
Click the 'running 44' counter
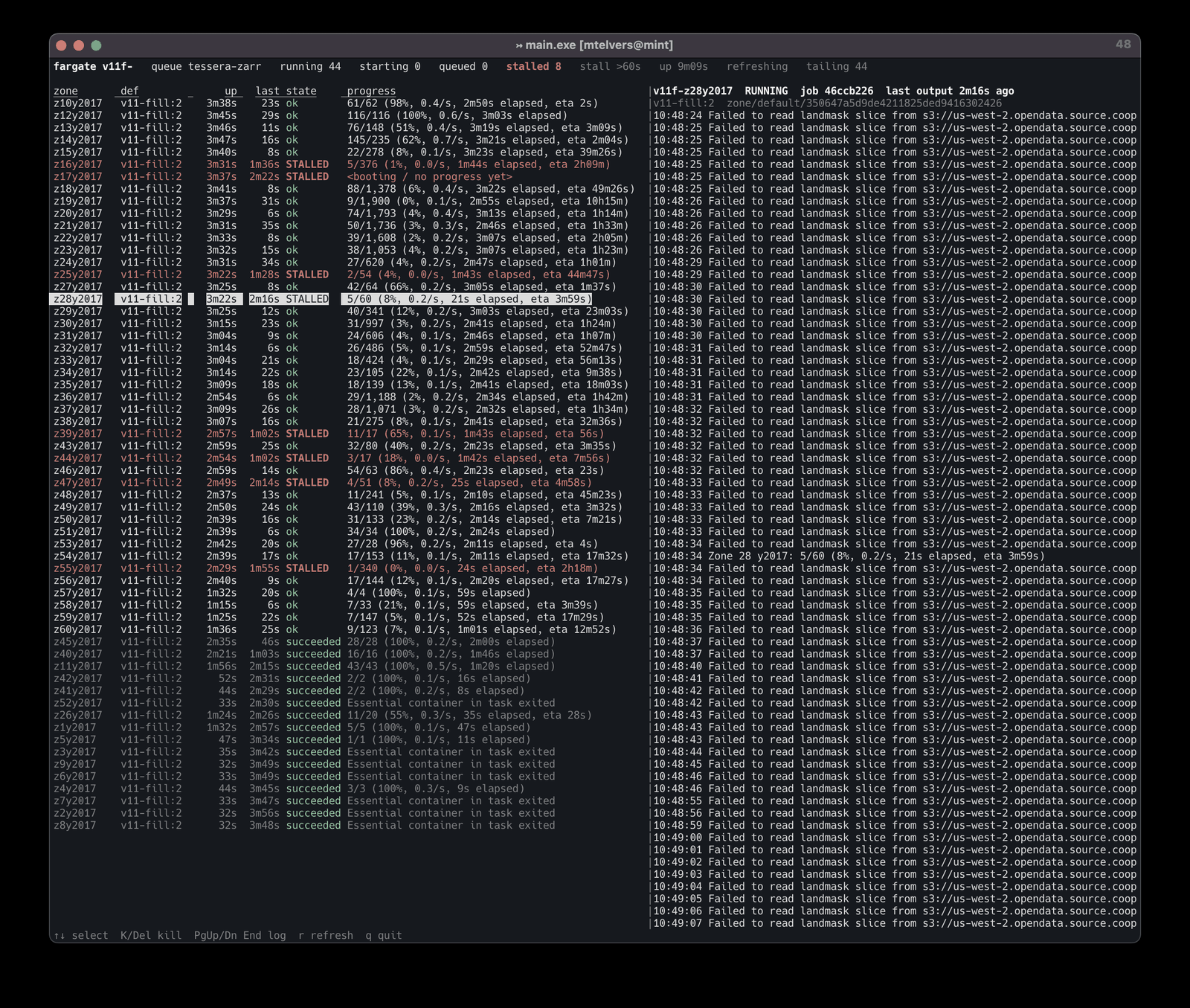coord(310,66)
